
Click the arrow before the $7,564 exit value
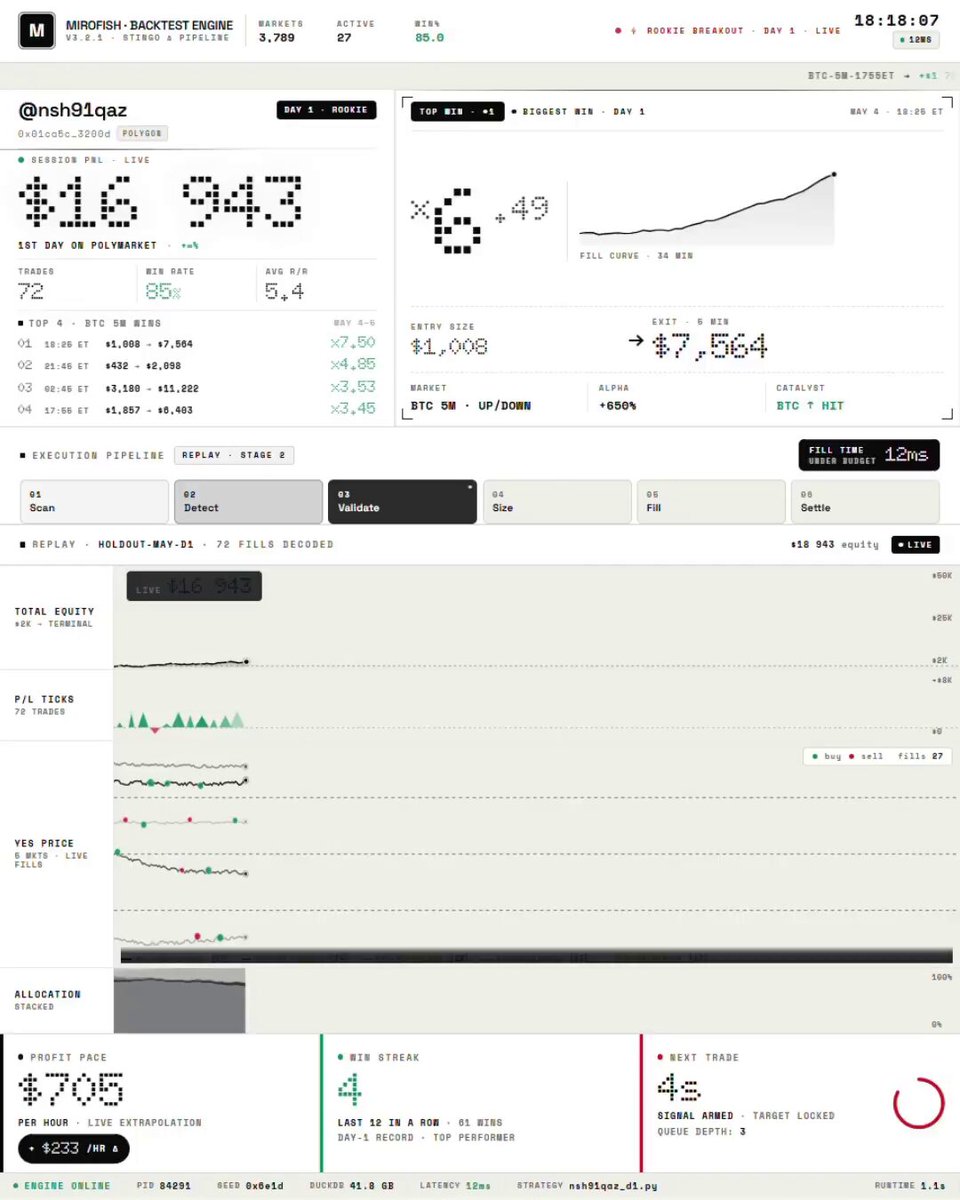[636, 341]
